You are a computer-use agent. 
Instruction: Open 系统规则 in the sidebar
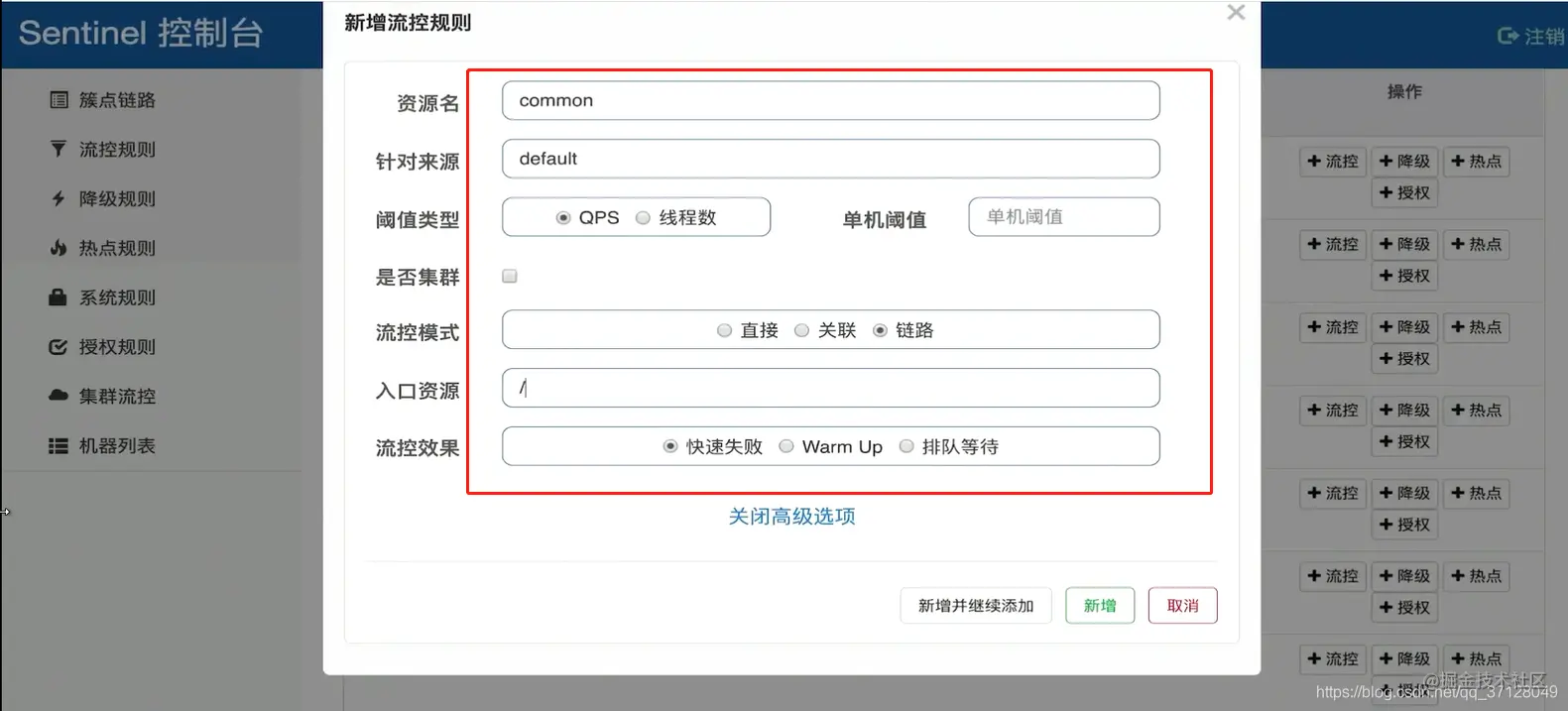(x=117, y=297)
